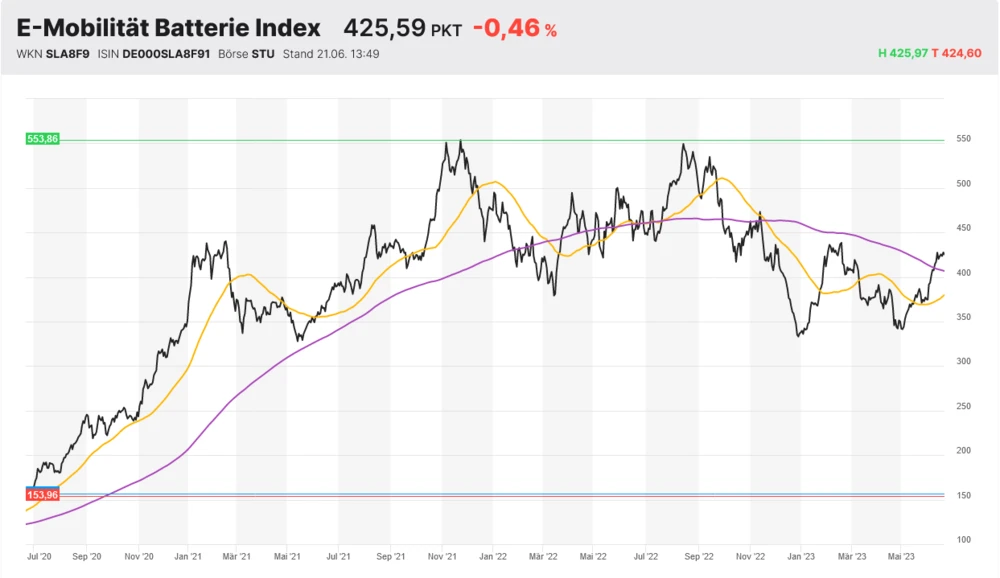The image size is (1000, 578).
Task: Click the Jan '23 date on time axis
Action: point(800,556)
